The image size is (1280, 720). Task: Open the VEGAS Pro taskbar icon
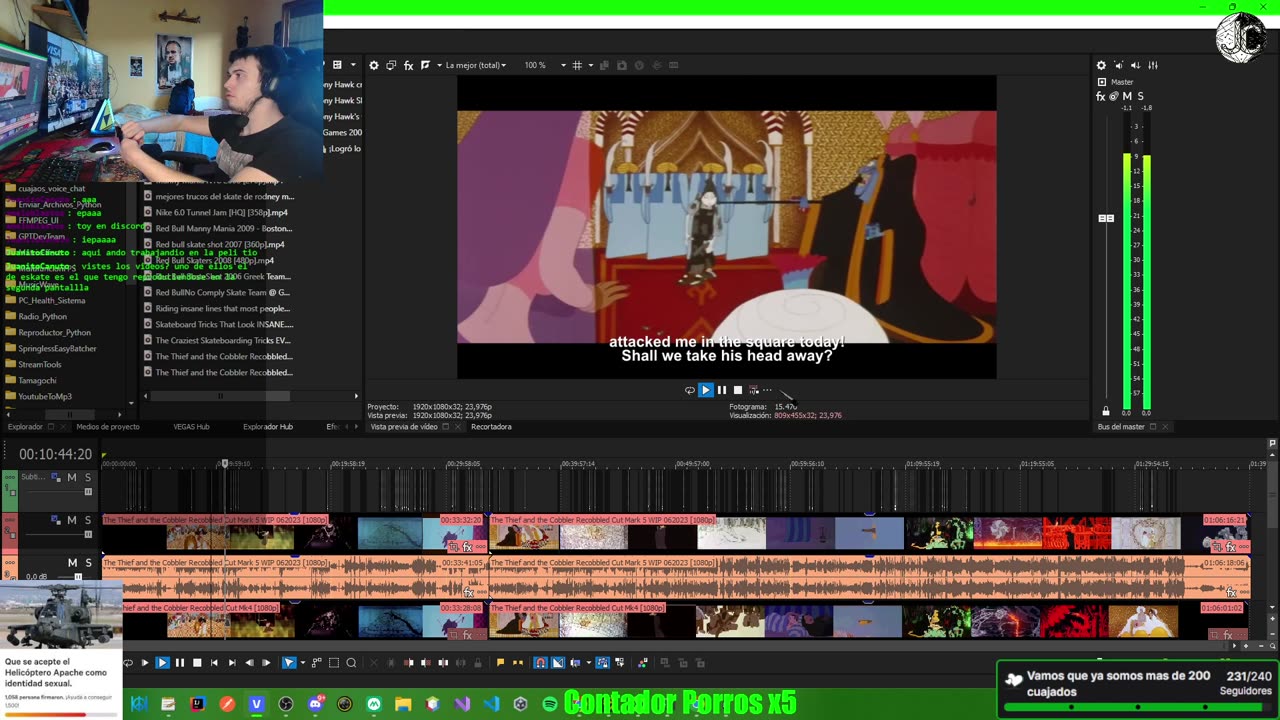[256, 704]
